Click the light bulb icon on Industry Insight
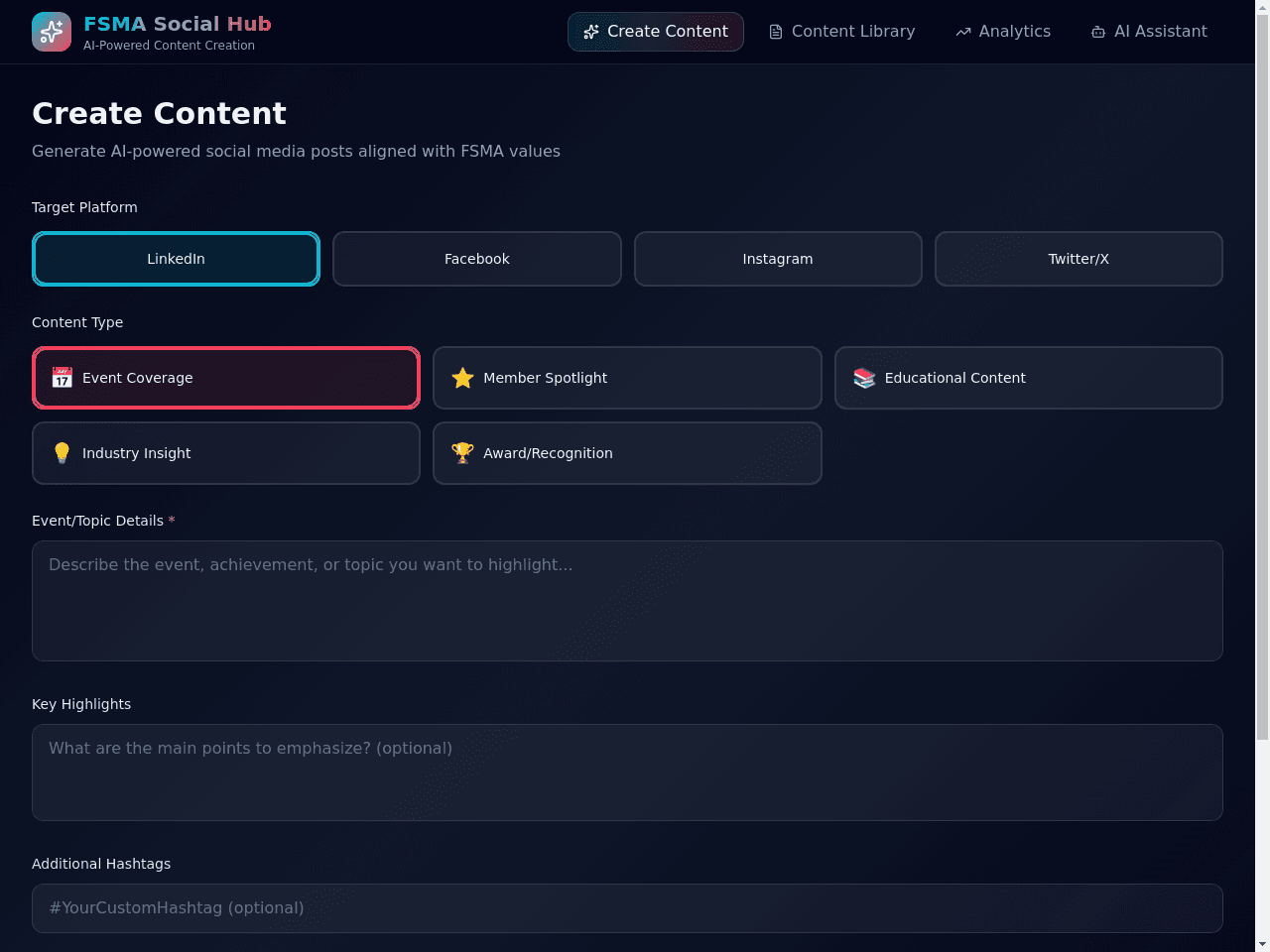 tap(63, 453)
